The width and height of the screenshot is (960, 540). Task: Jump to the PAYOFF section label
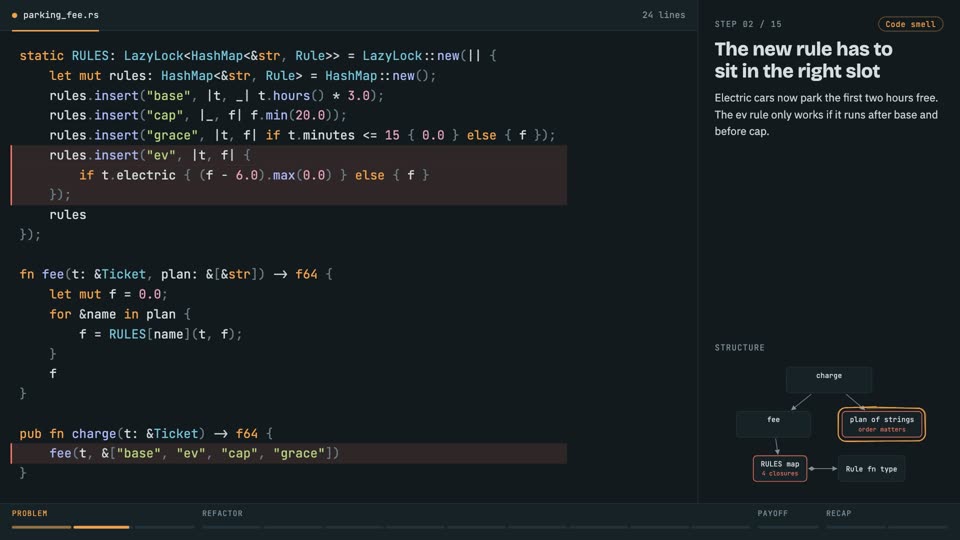(773, 513)
